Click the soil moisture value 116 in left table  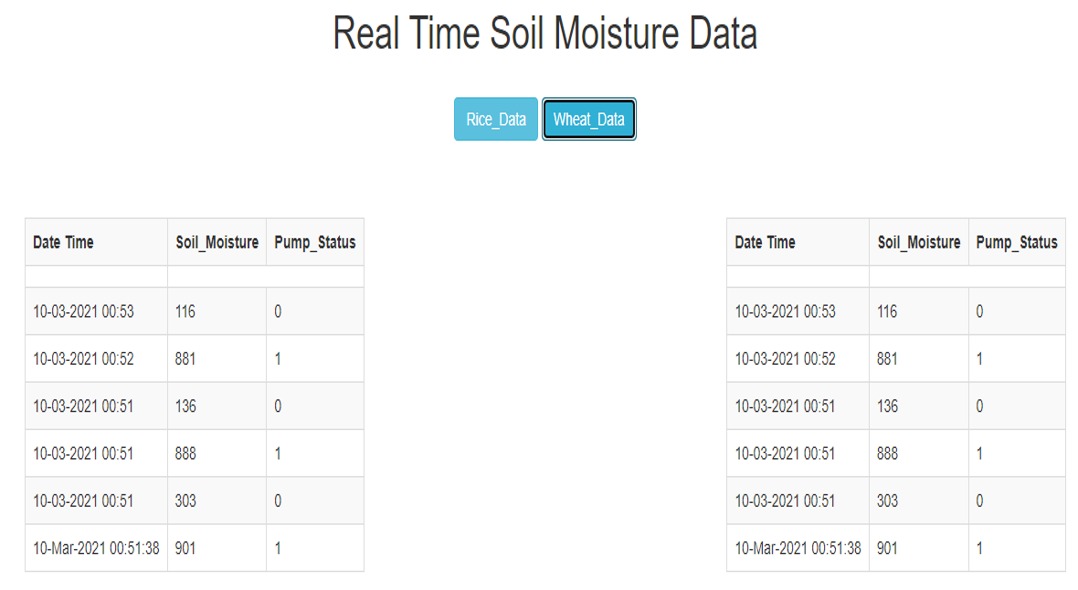pyautogui.click(x=184, y=310)
